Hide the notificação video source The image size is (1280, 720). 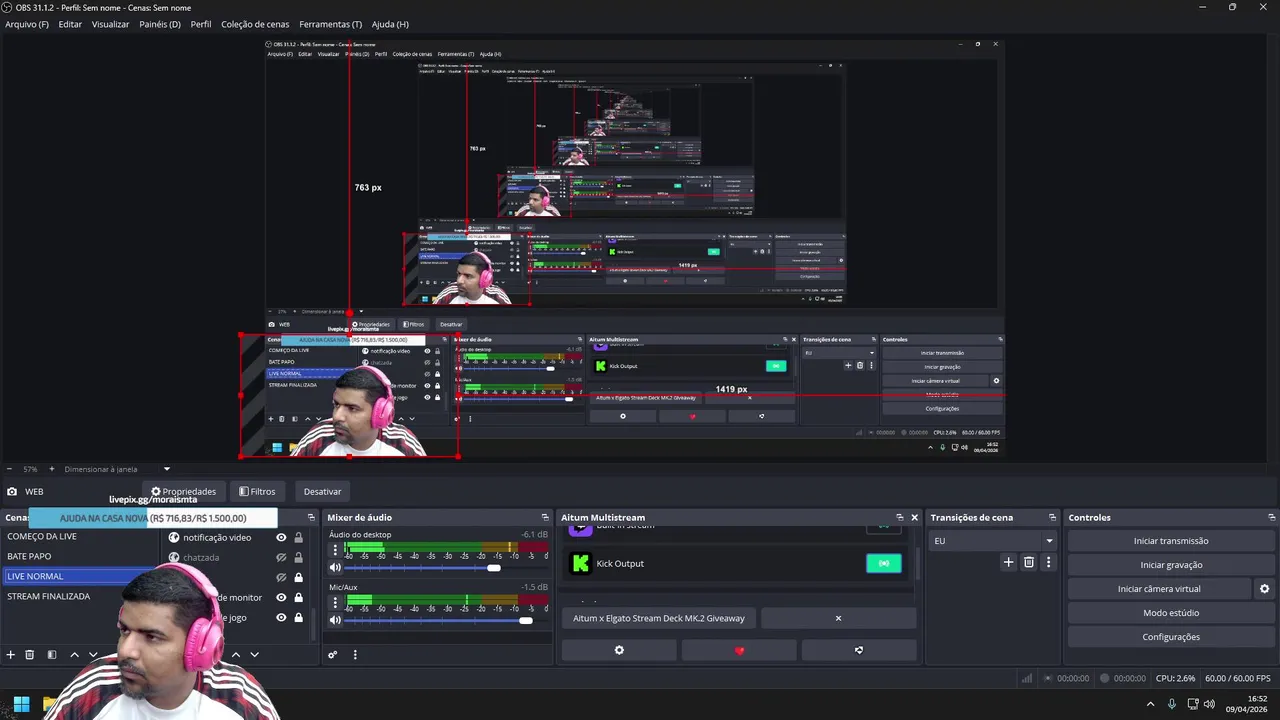[281, 537]
